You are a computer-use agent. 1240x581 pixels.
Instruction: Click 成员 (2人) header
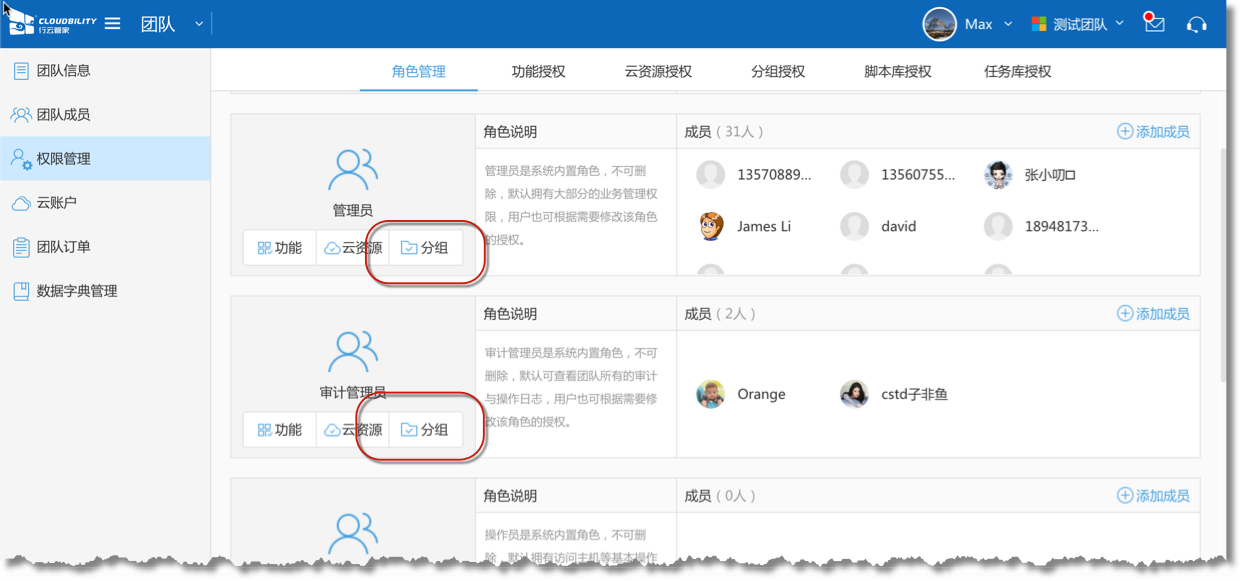click(x=720, y=314)
